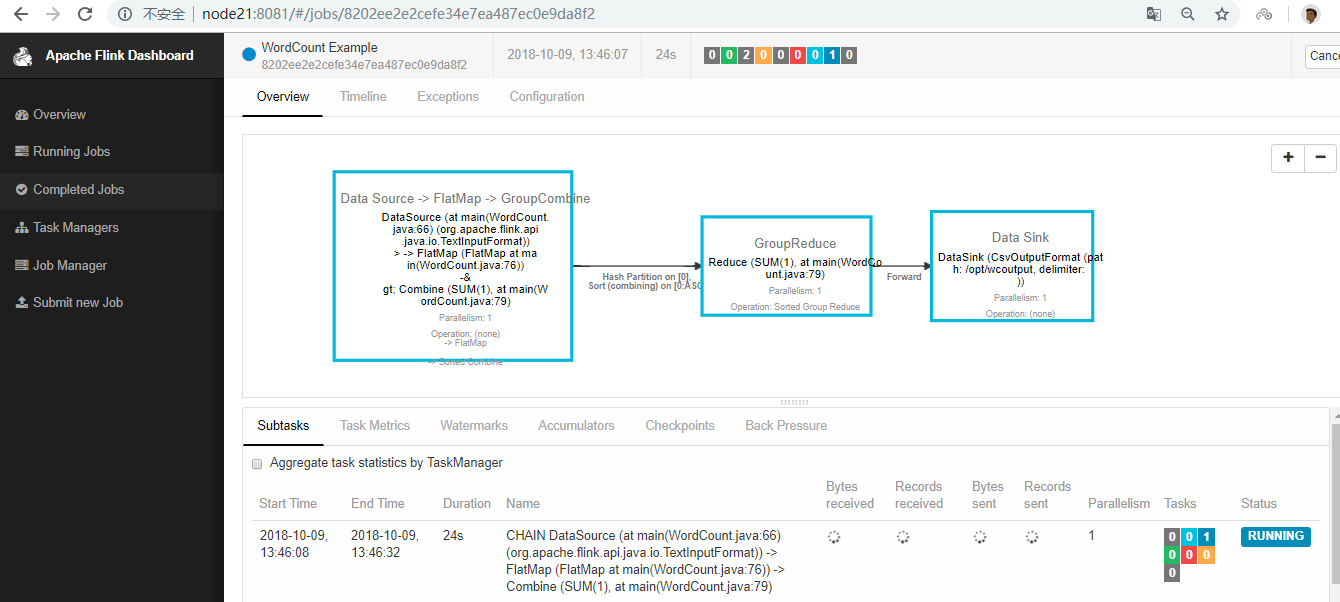Viewport: 1340px width, 602px height.
Task: Click the browser back arrow
Action: [20, 14]
